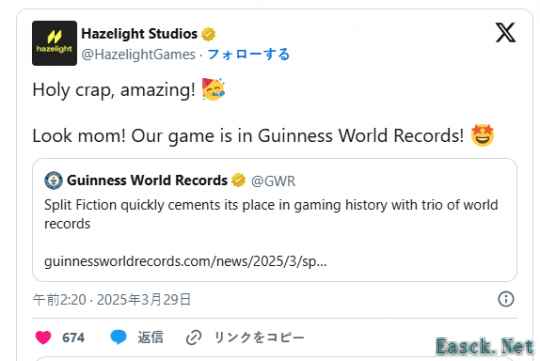Like the tweet with heart icon
Screen dimensions: 540x361
(x=43, y=337)
